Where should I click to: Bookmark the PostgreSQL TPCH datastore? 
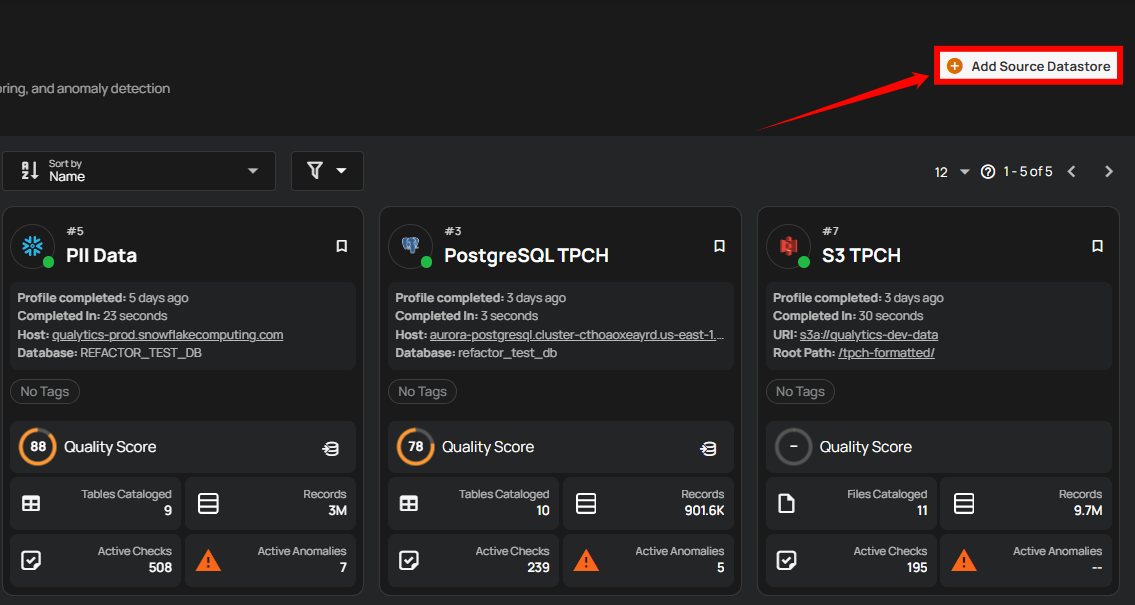coord(719,246)
